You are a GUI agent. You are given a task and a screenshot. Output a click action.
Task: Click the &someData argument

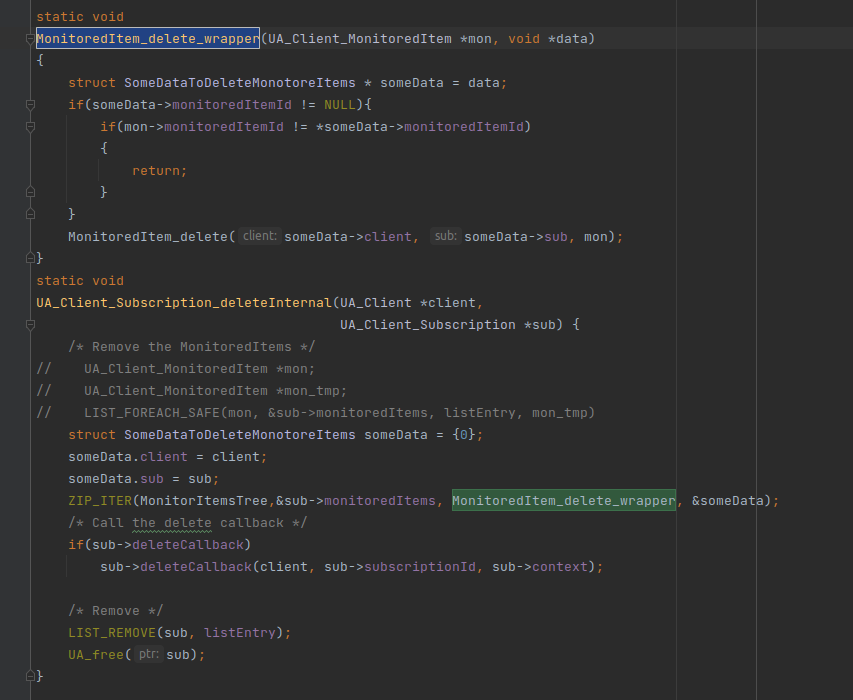coord(727,500)
